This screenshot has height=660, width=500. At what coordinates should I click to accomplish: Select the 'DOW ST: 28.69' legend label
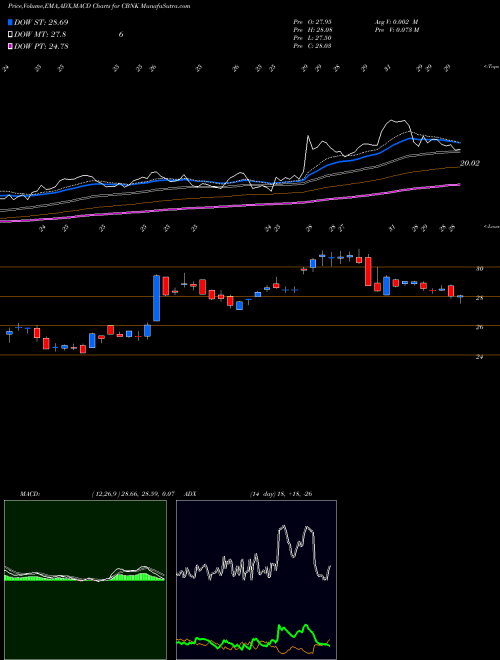(41, 22)
